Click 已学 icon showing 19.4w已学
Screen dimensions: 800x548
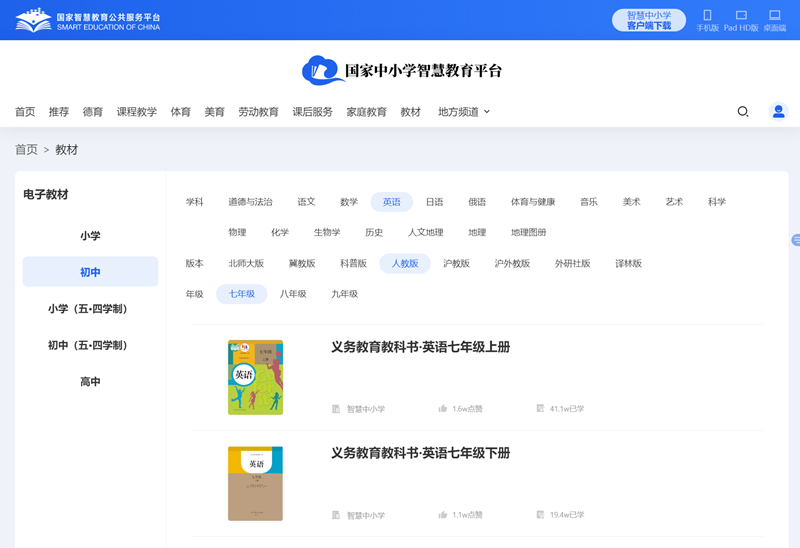[540, 514]
